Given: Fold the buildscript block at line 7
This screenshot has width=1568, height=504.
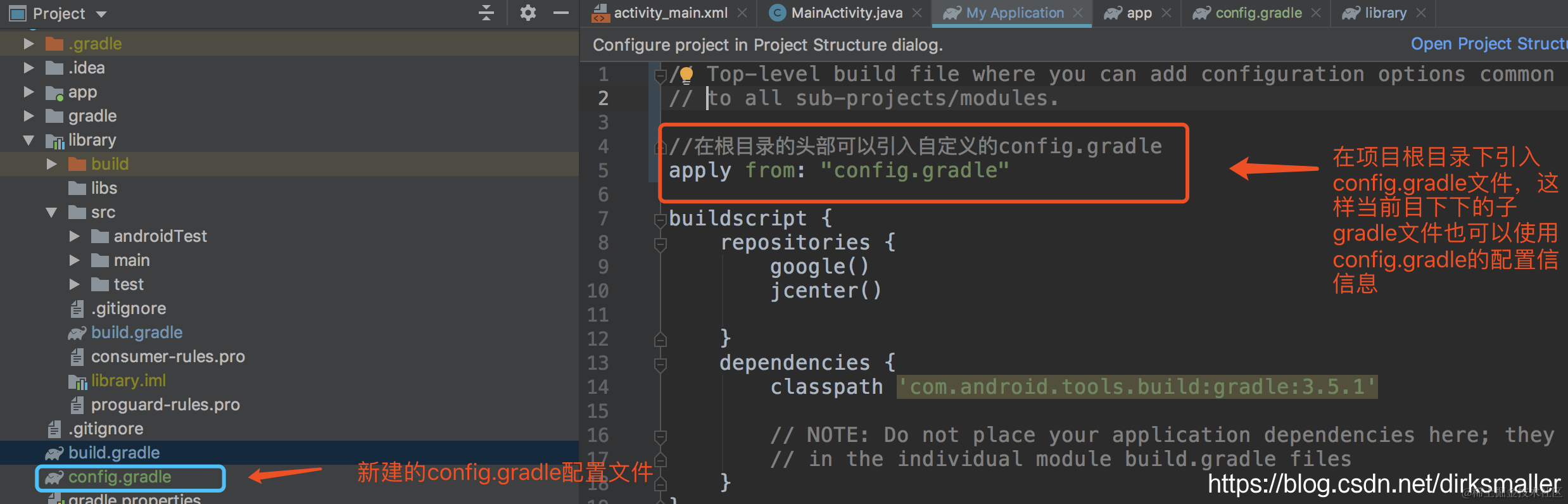Looking at the screenshot, I should (x=660, y=219).
